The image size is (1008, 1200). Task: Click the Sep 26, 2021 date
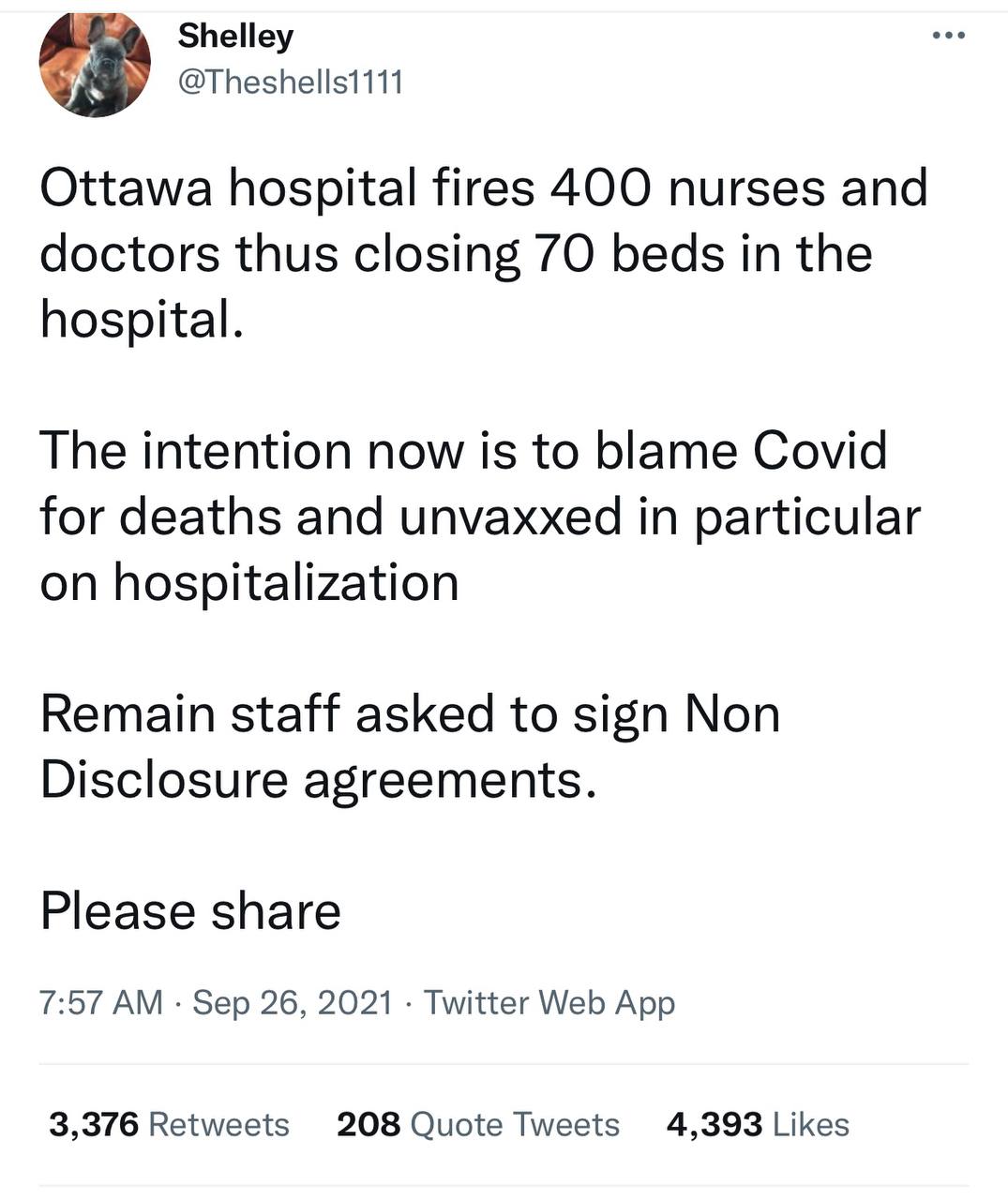tap(293, 1003)
